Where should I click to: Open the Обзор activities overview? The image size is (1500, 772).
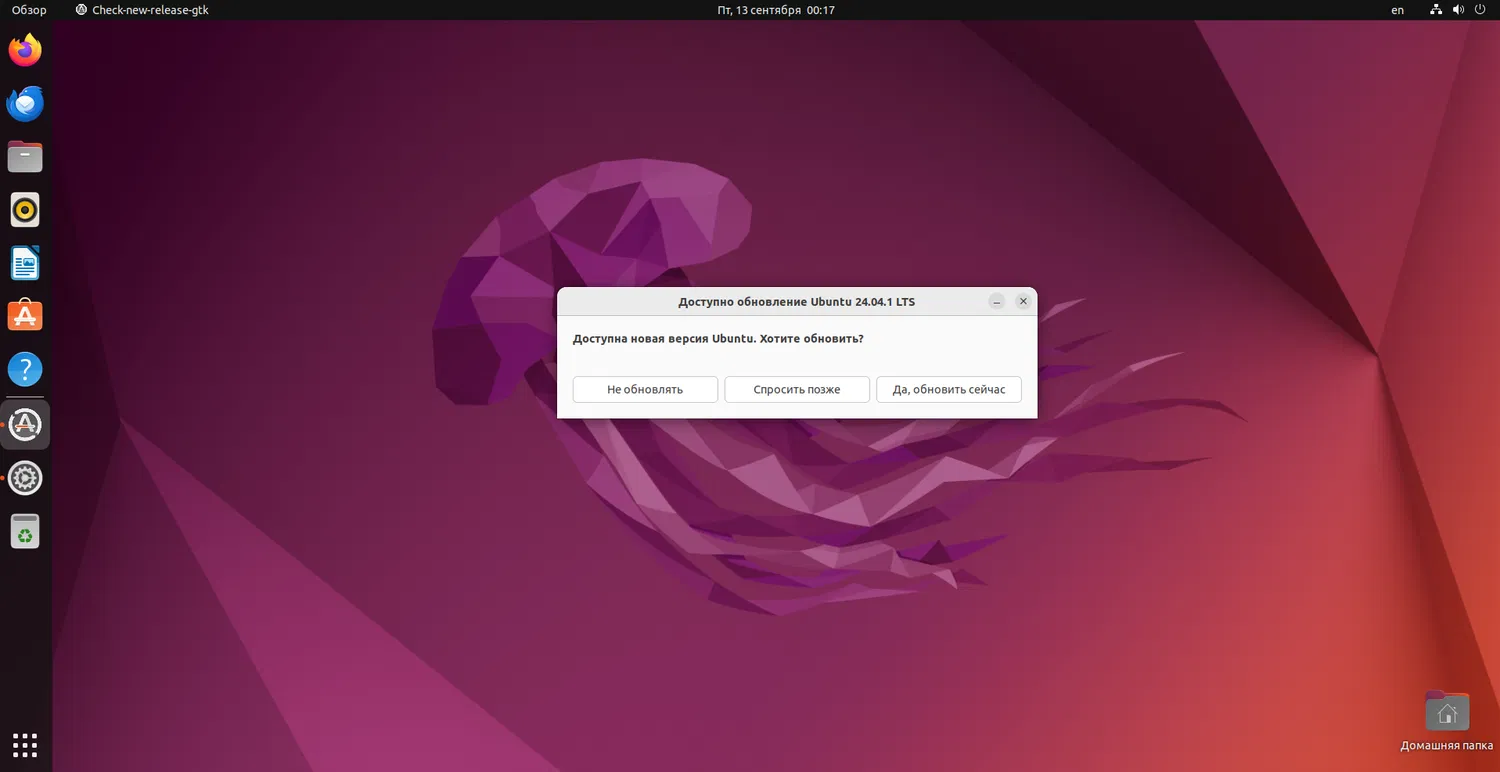(x=29, y=10)
